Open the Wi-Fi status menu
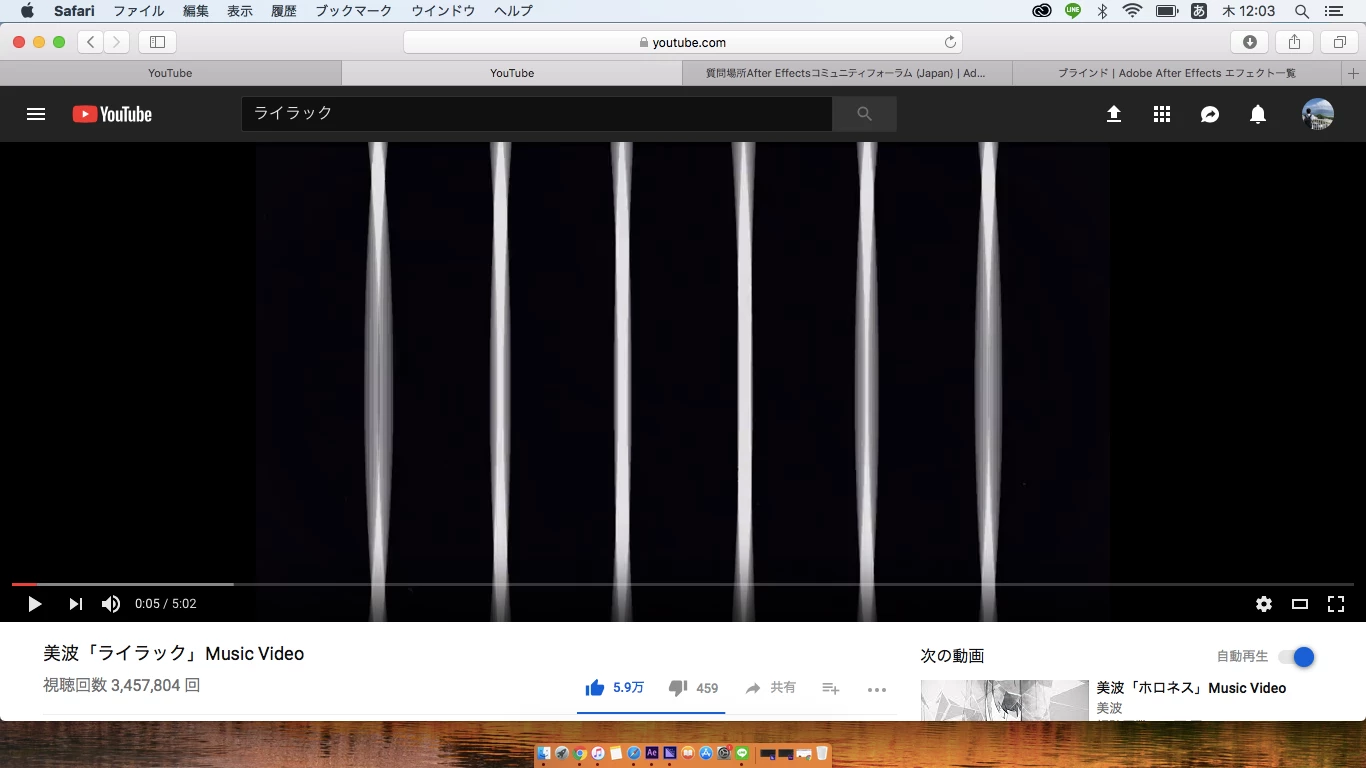 [1132, 11]
